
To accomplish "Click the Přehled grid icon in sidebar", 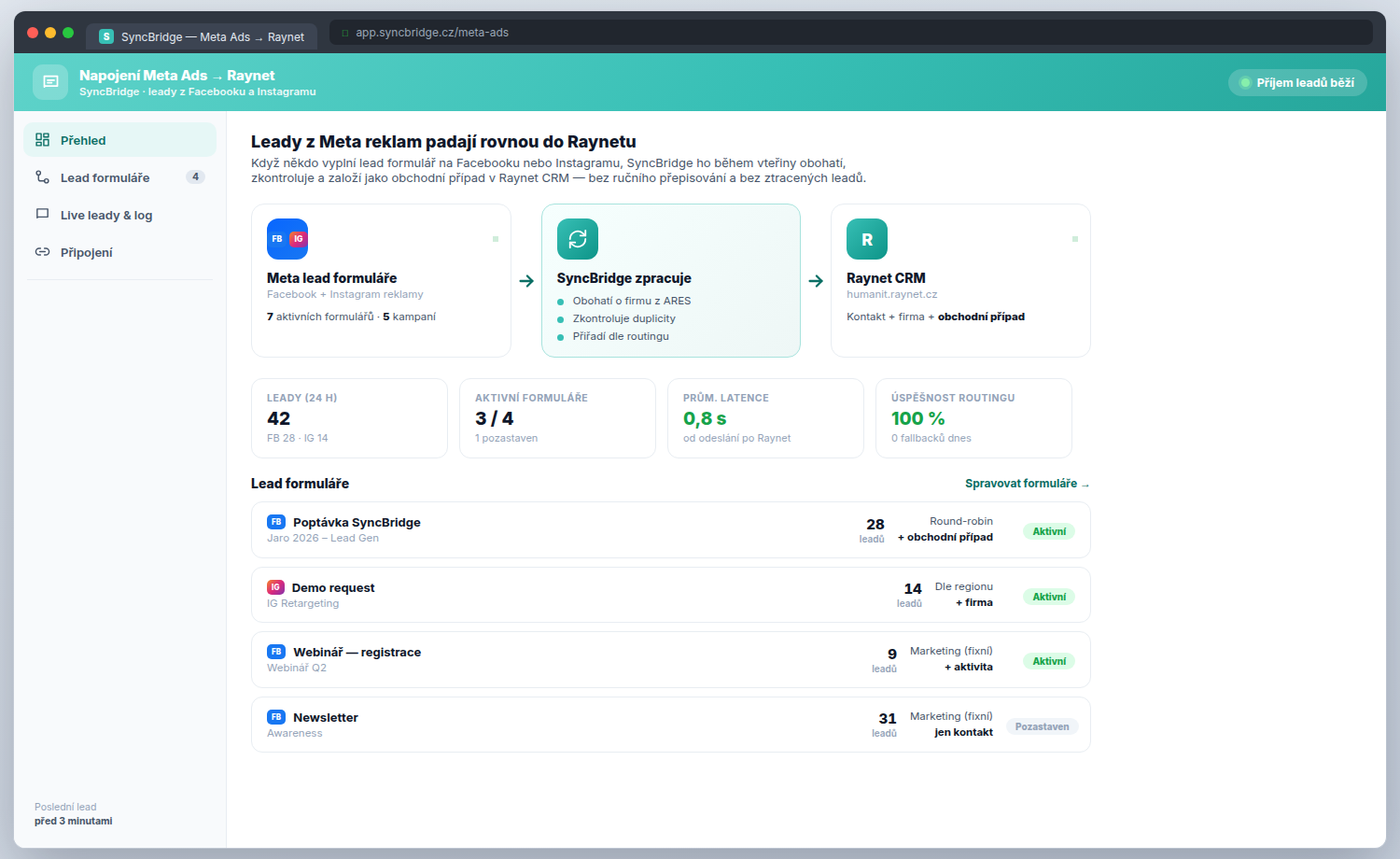I will coord(42,140).
